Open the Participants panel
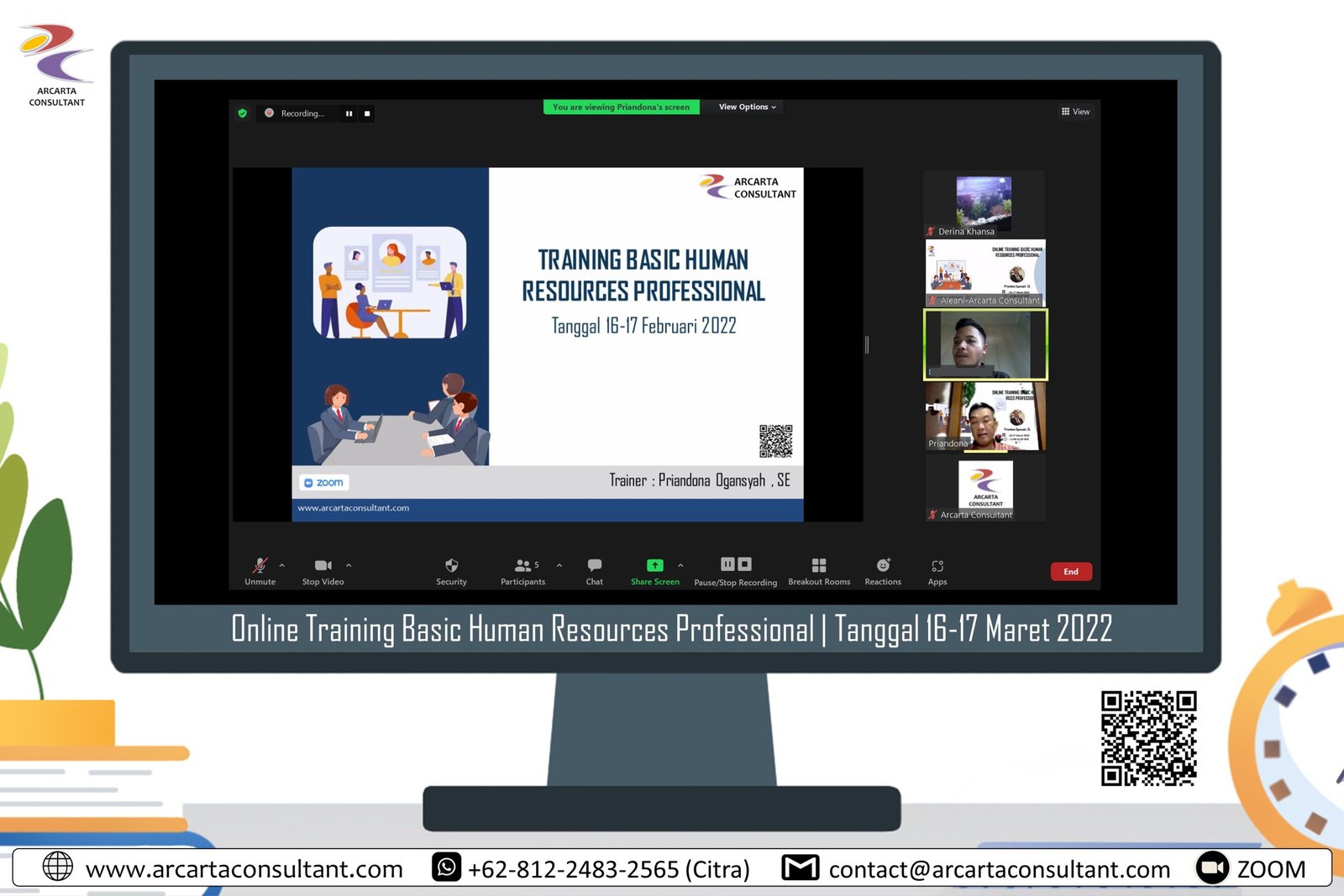The height and width of the screenshot is (896, 1344). pos(522,566)
